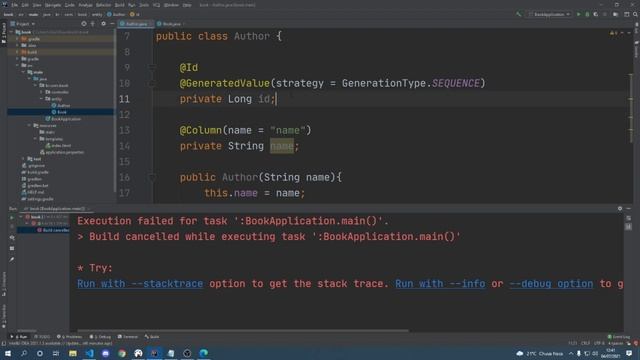Image resolution: width=640 pixels, height=360 pixels.
Task: Select BookApplication in project tree
Action: 63,119
